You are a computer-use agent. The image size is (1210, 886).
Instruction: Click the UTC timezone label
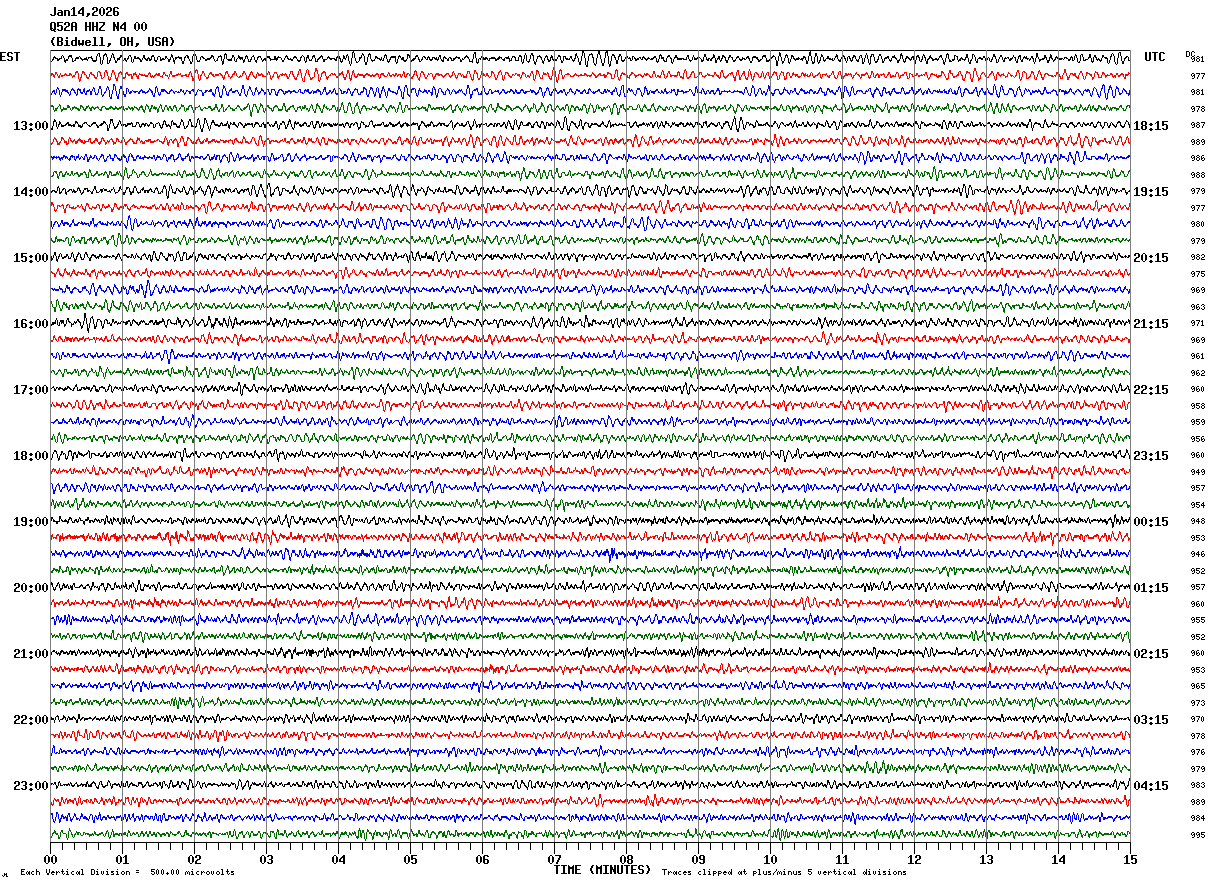coord(1155,57)
